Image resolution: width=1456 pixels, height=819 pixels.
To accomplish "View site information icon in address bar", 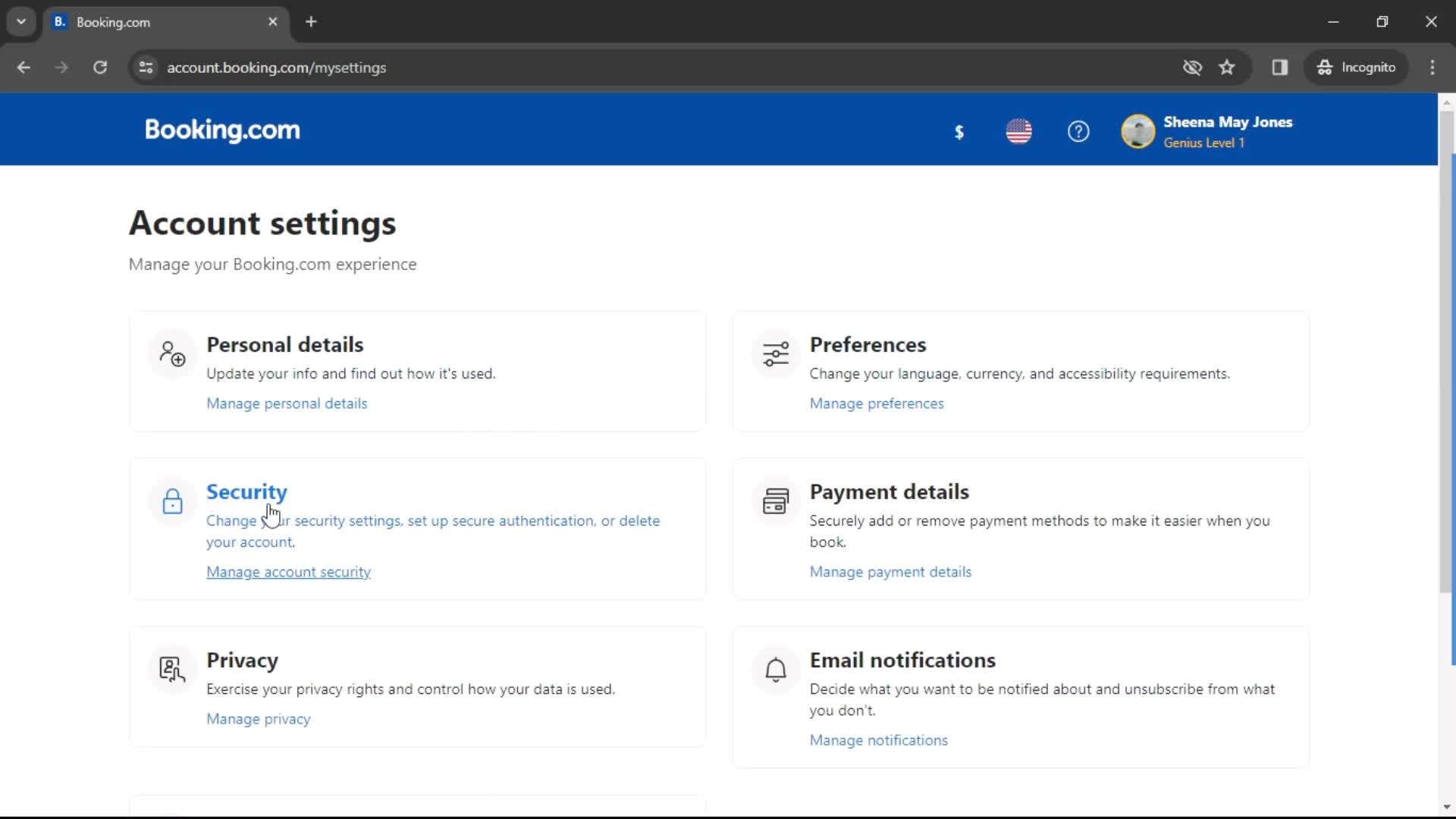I will 146,67.
